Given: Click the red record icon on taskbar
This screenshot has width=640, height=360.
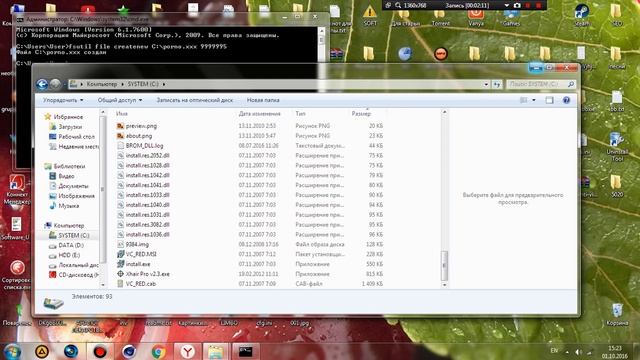Looking at the screenshot, I should click(100, 351).
